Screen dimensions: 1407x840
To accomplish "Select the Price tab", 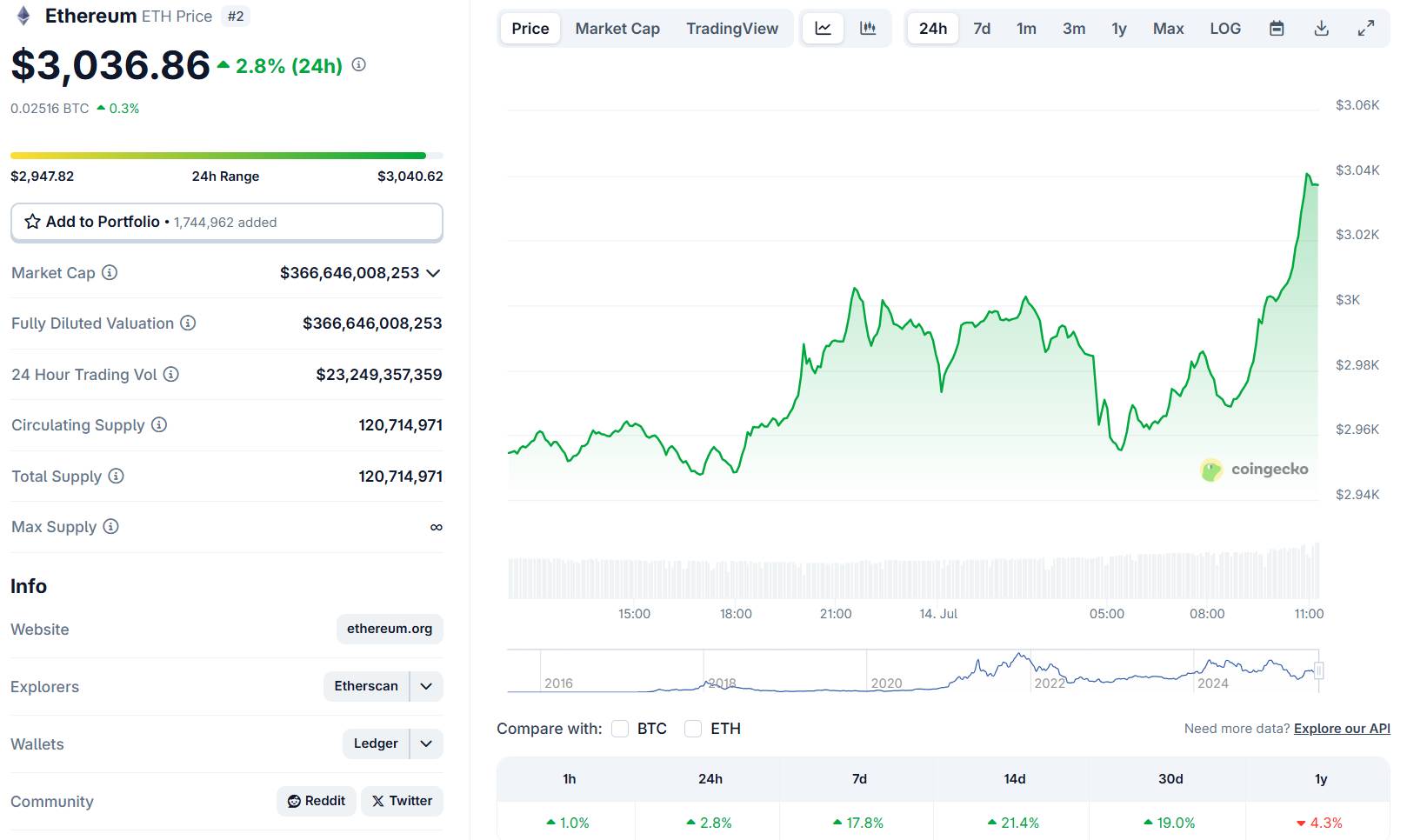I will click(530, 29).
